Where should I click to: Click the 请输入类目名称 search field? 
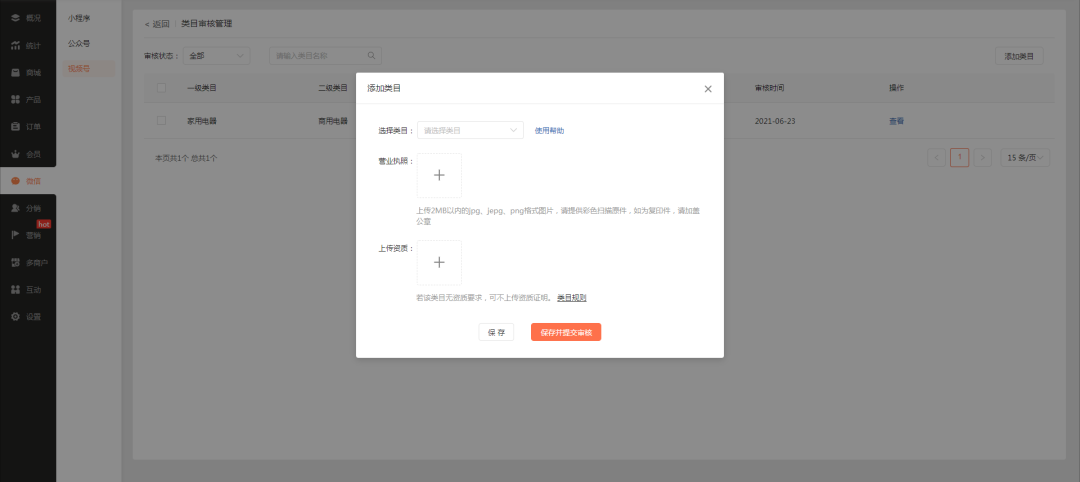pos(320,56)
